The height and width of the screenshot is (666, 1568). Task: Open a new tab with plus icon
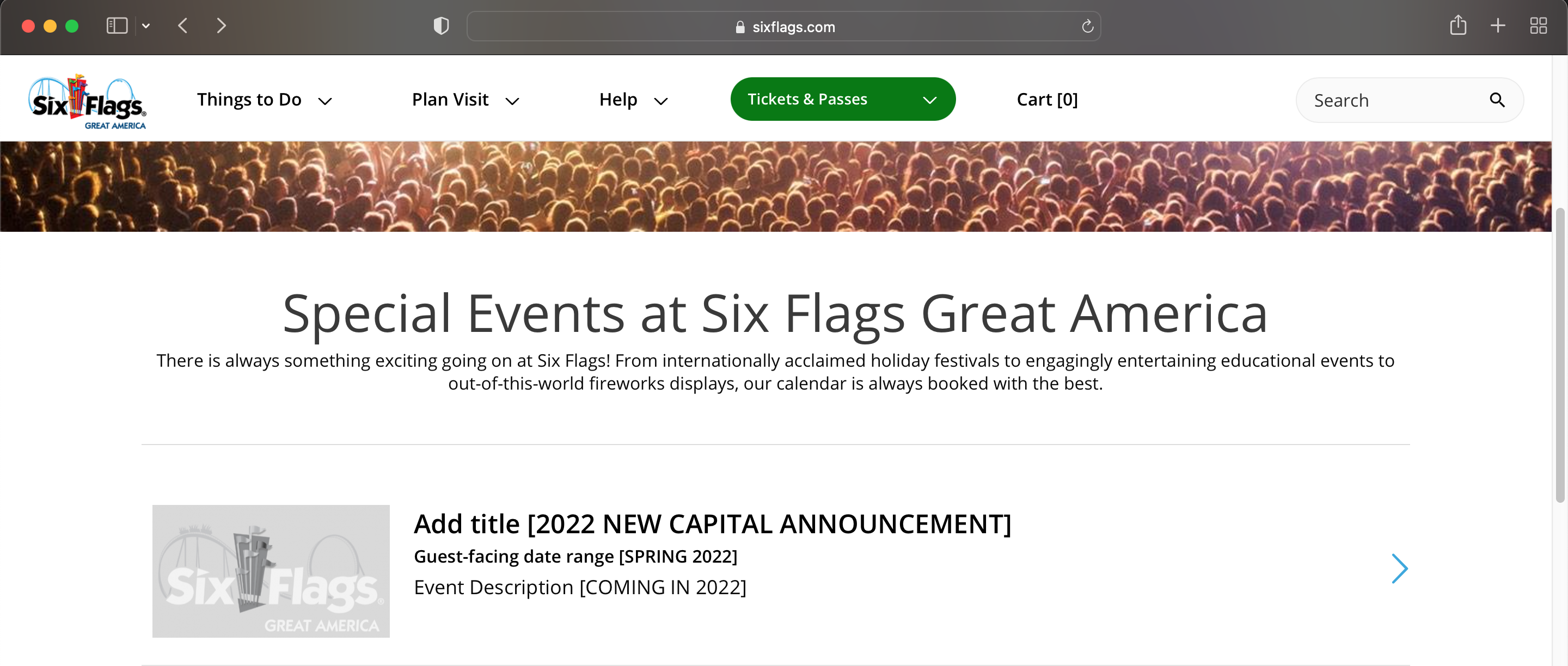[1497, 26]
